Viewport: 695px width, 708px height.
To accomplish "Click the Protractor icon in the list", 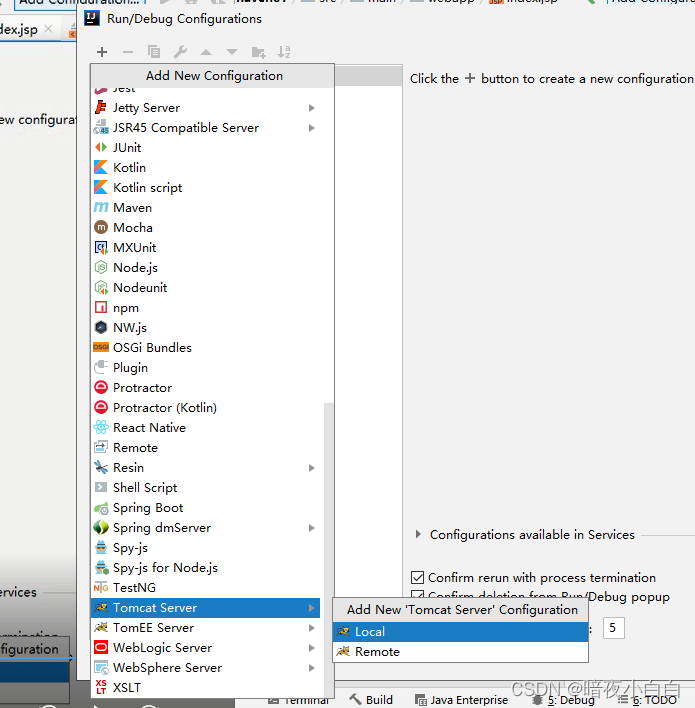I will click(x=101, y=387).
